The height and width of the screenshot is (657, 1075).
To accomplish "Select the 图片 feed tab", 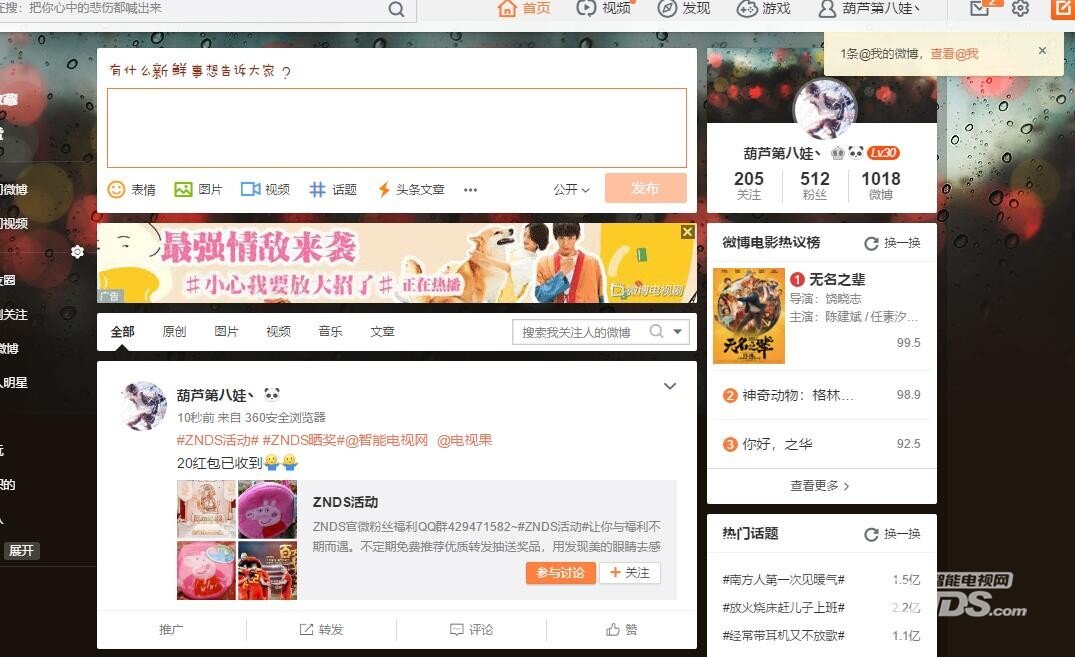I will pos(226,332).
